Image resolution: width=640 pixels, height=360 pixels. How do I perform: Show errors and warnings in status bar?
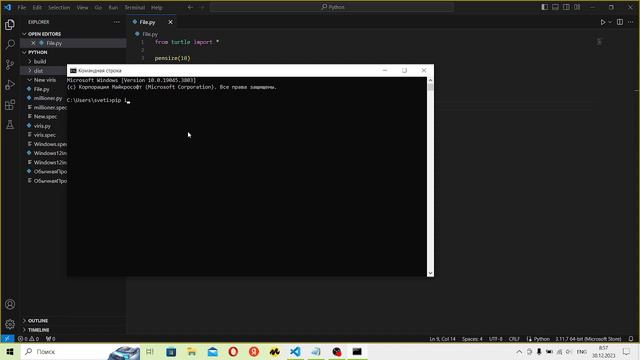(x=28, y=339)
